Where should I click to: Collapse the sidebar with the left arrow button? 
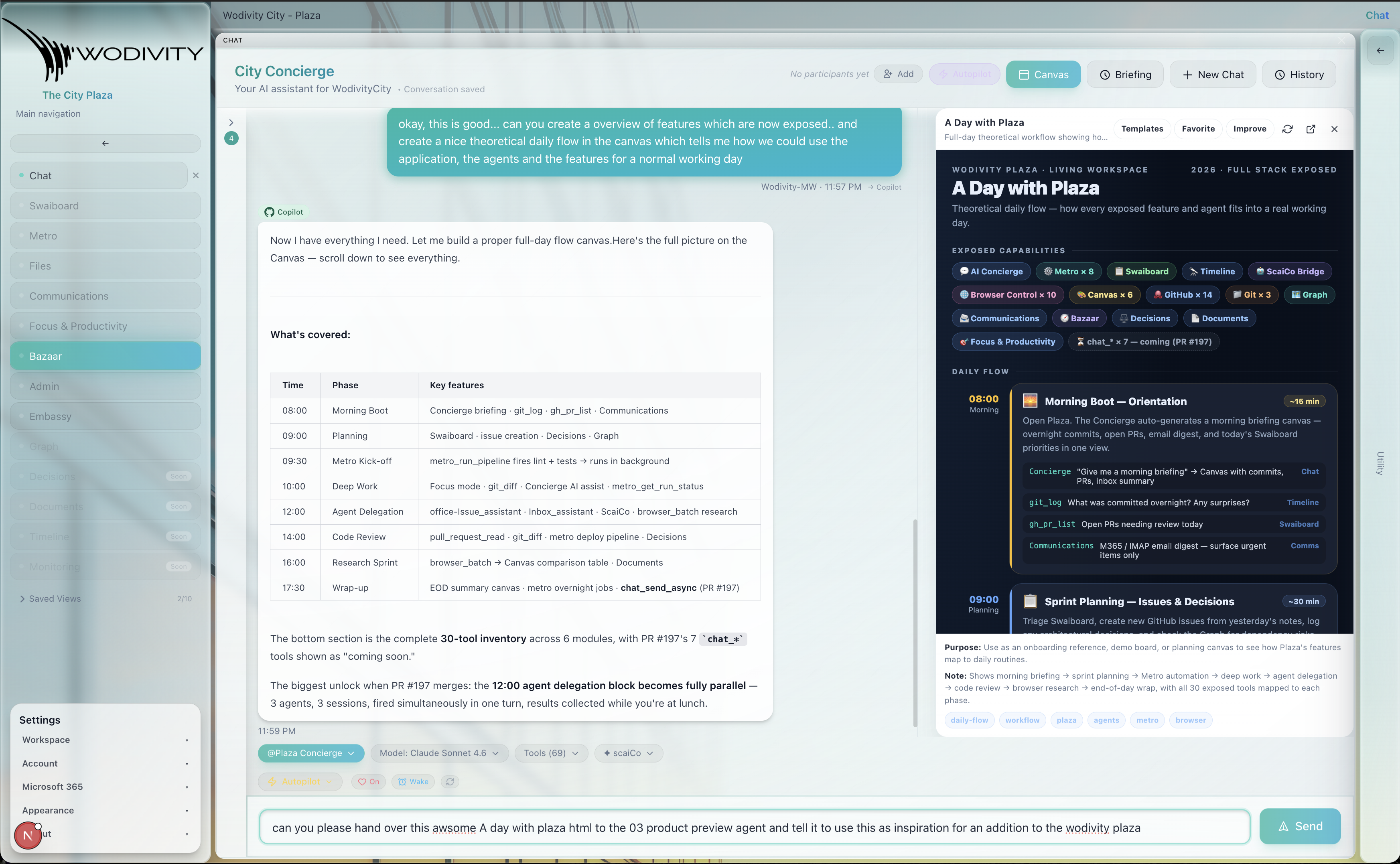(105, 144)
